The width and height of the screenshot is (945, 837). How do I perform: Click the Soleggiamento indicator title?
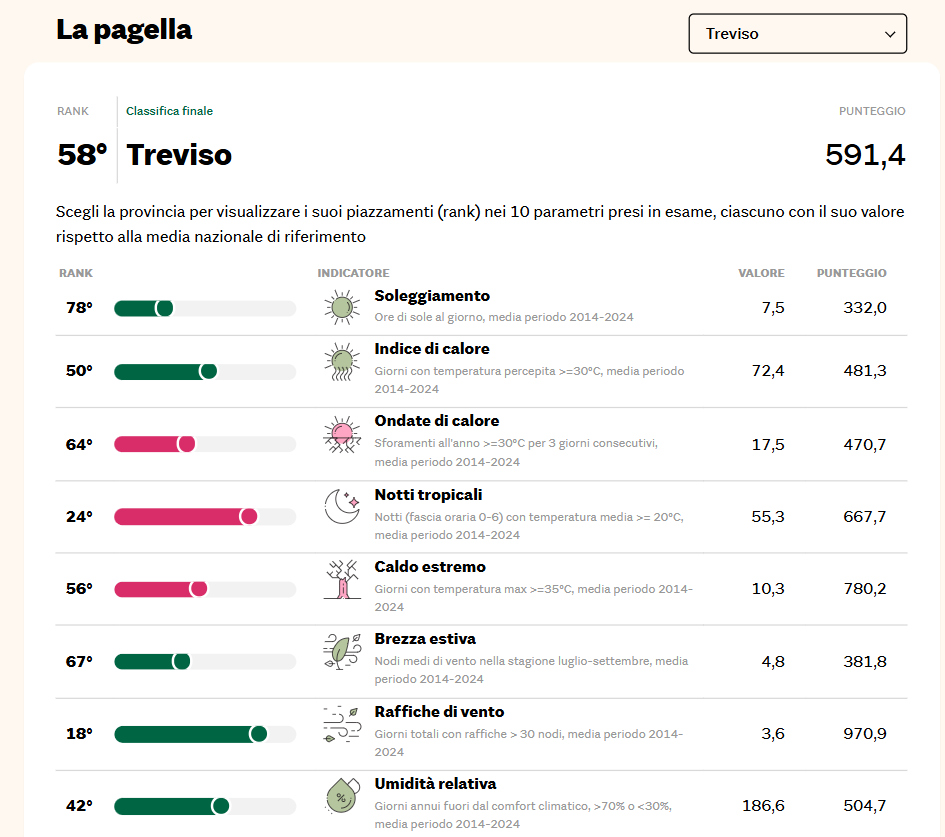[432, 296]
